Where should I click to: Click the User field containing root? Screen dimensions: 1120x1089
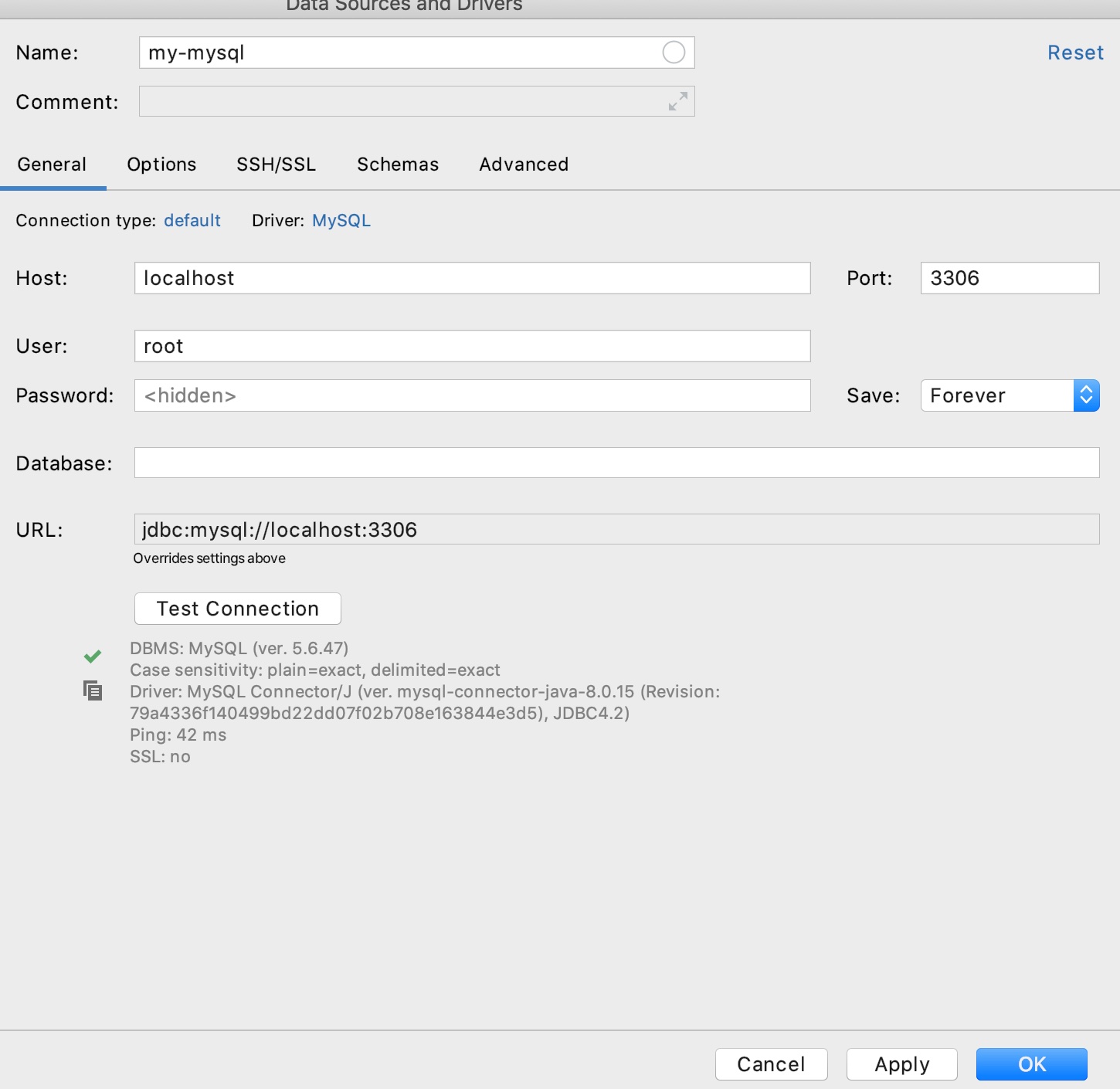(472, 346)
